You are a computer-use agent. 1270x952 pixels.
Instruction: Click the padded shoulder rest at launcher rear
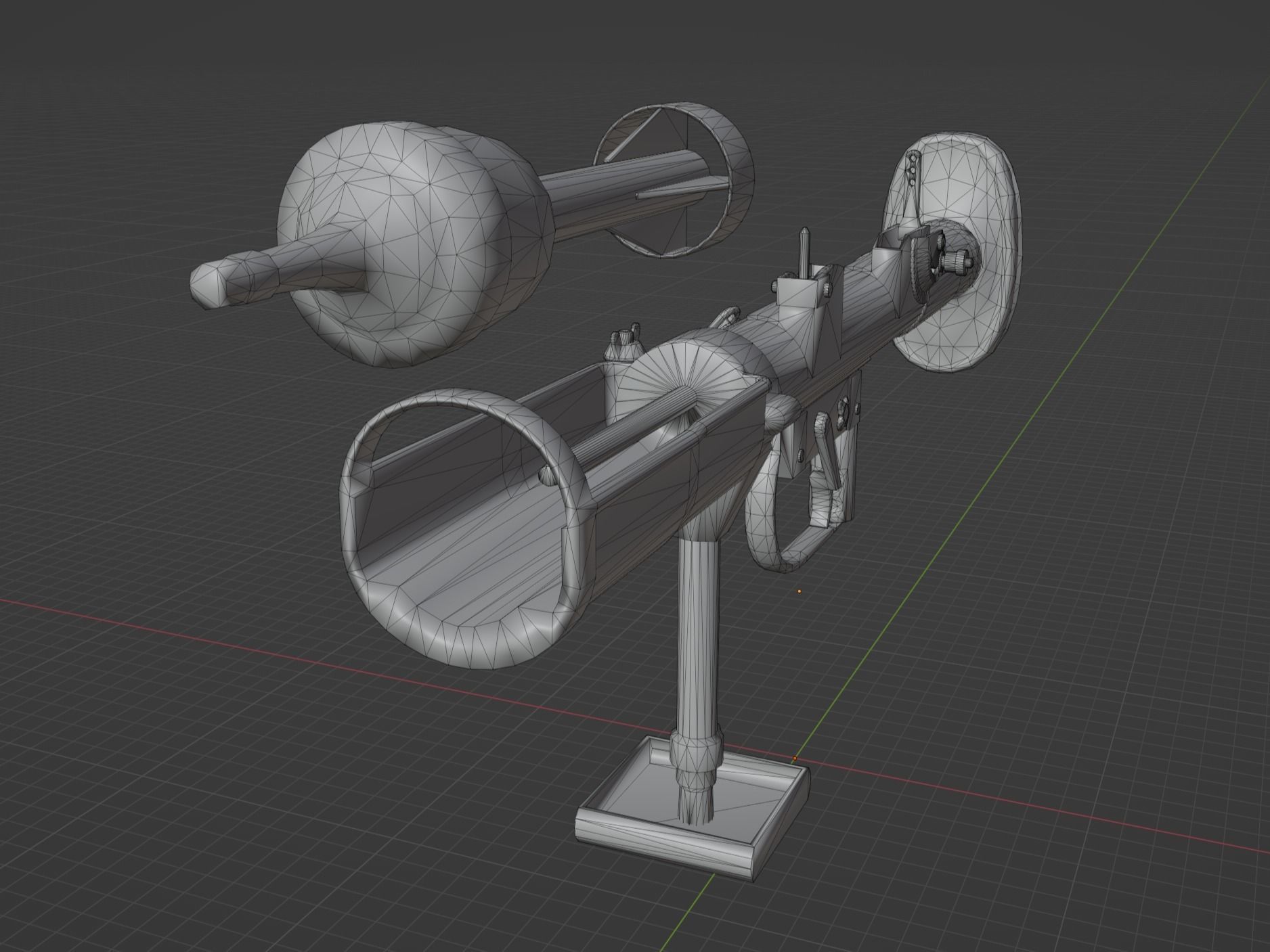(952, 254)
